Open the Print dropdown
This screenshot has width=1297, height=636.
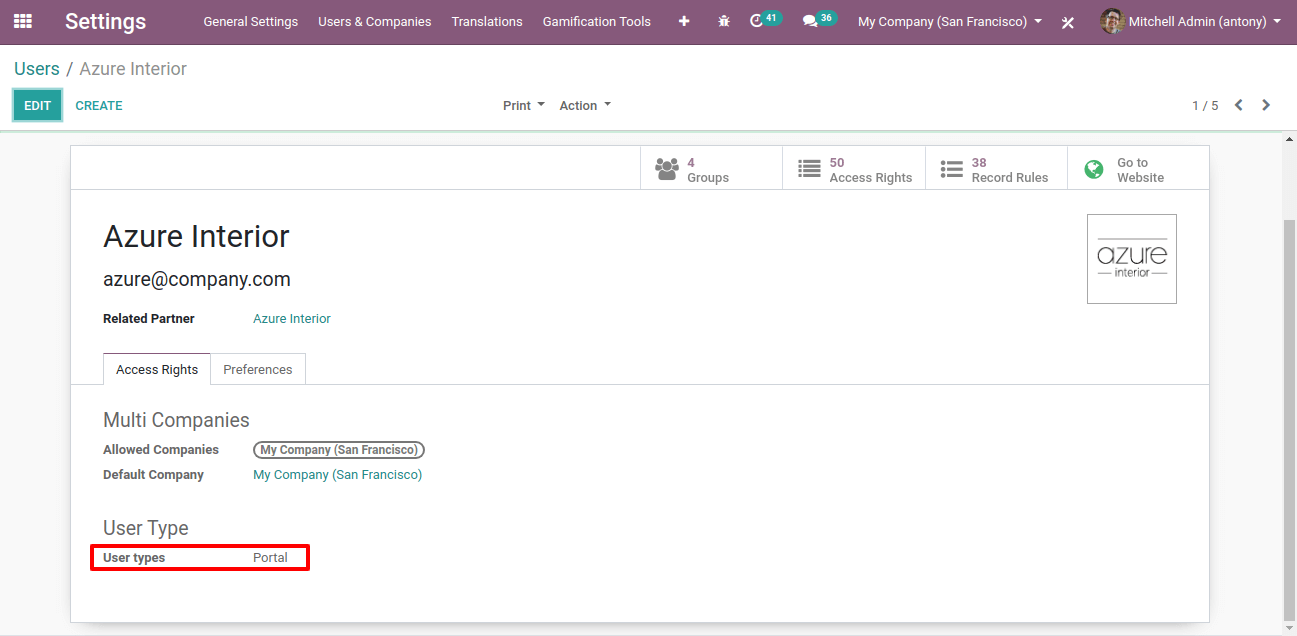coord(524,105)
